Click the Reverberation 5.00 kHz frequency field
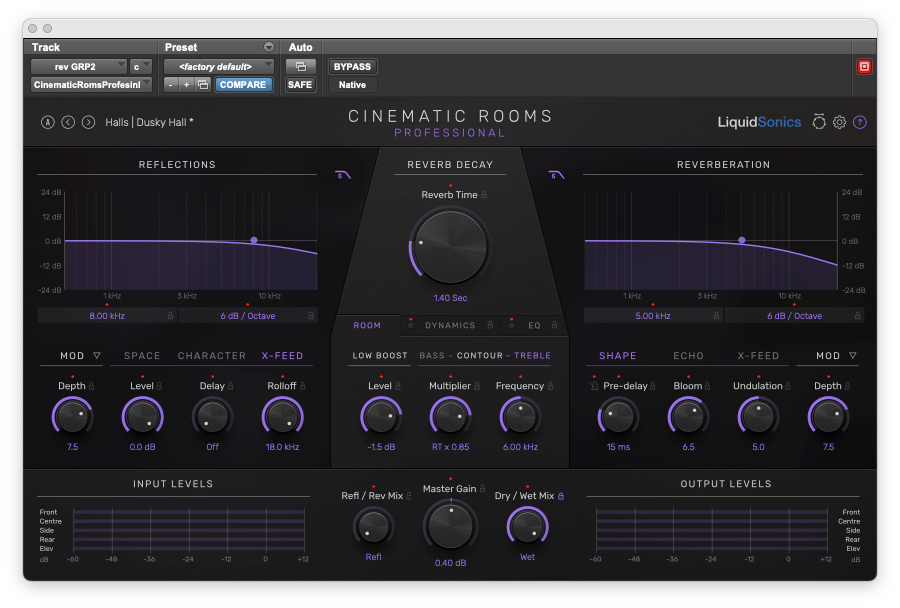This screenshot has width=900, height=608. click(653, 316)
